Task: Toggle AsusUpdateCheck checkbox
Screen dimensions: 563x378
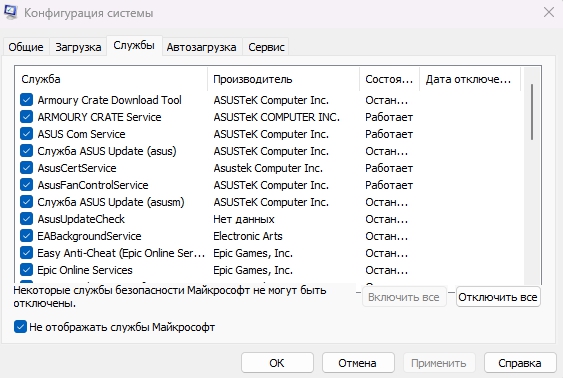Action: click(x=27, y=218)
